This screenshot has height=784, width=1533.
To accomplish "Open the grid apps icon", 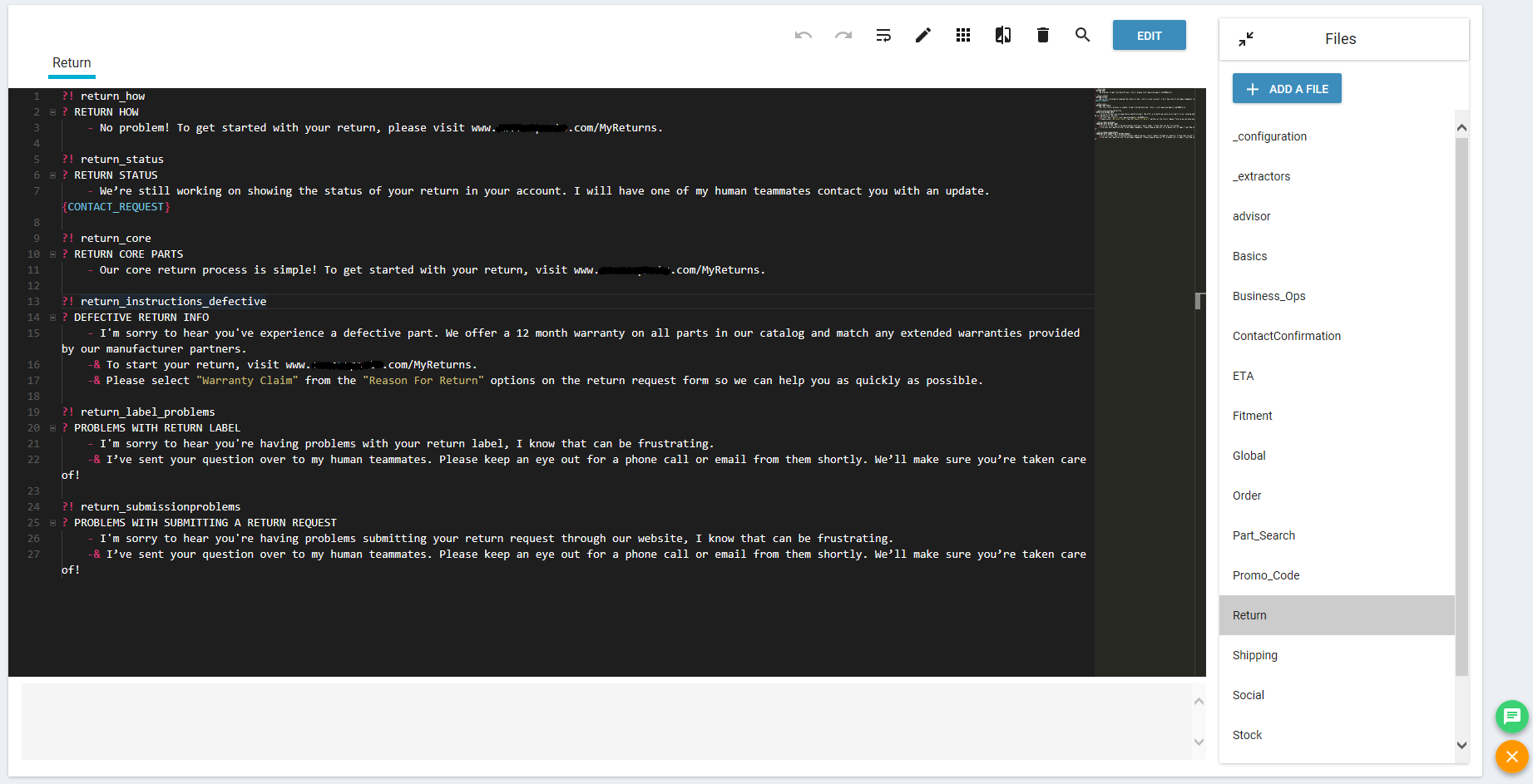I will (963, 35).
